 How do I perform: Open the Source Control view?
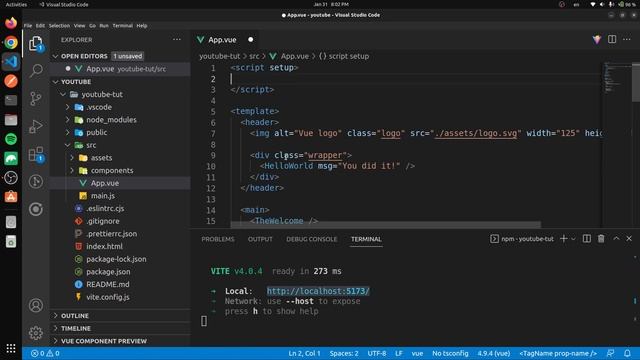tap(36, 99)
